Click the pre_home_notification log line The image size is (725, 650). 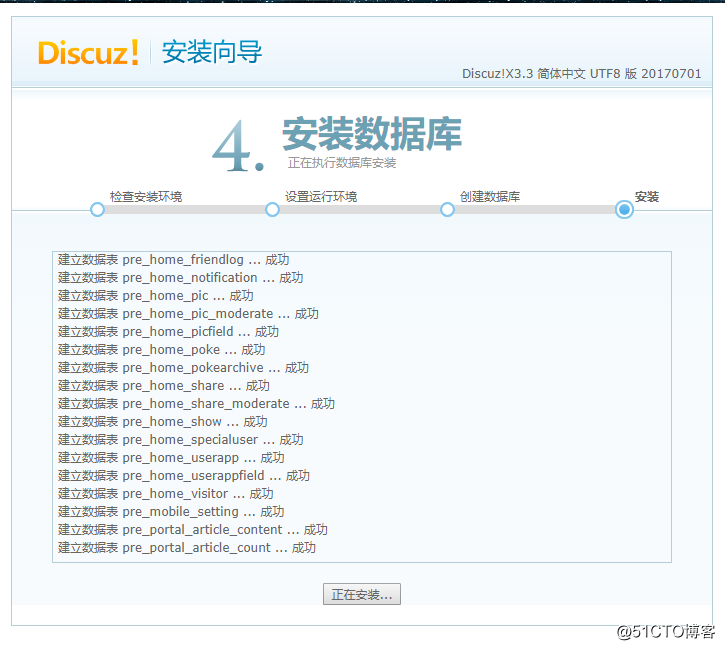pos(180,278)
